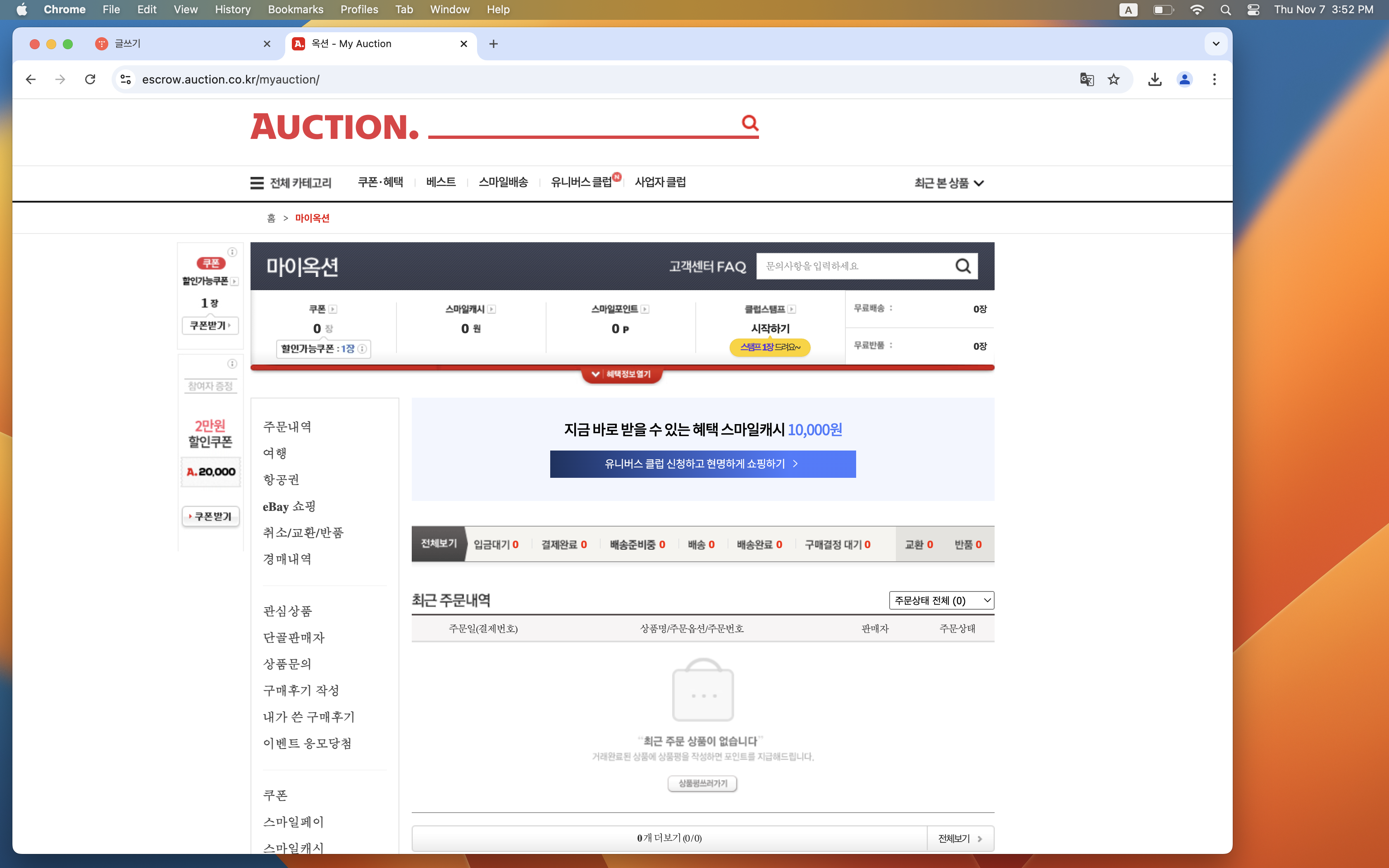1389x868 pixels.
Task: Click top 쿠폰받기 button under 1장
Action: point(210,326)
